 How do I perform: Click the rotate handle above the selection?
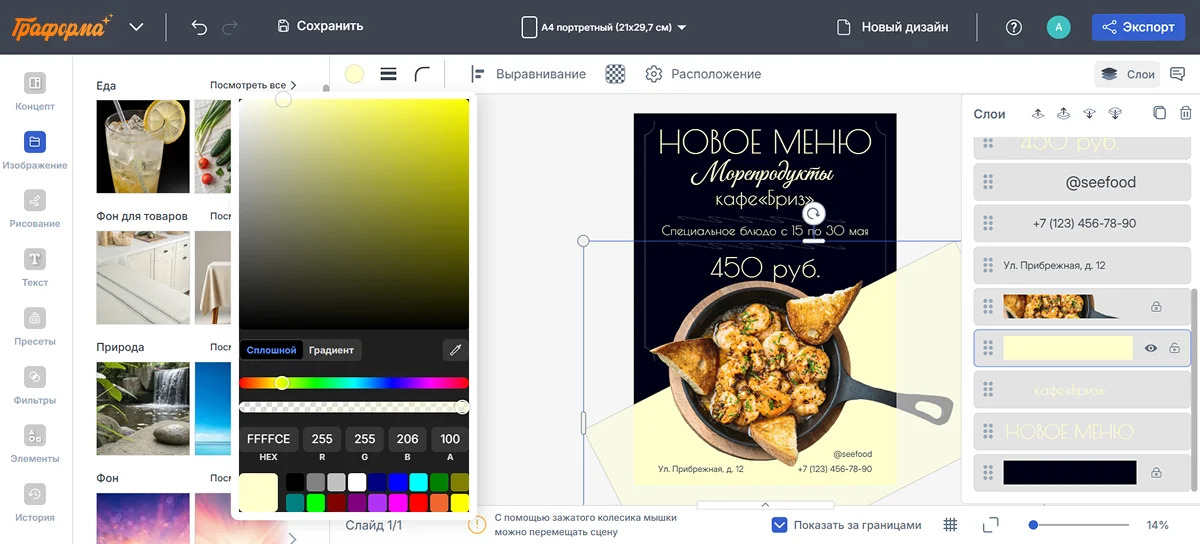point(814,213)
